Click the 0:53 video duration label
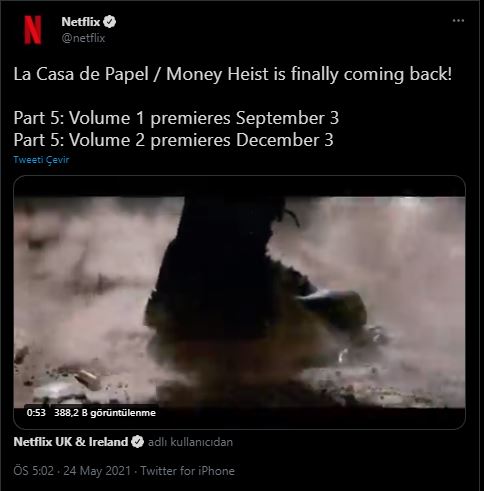484x491 pixels. tap(36, 413)
